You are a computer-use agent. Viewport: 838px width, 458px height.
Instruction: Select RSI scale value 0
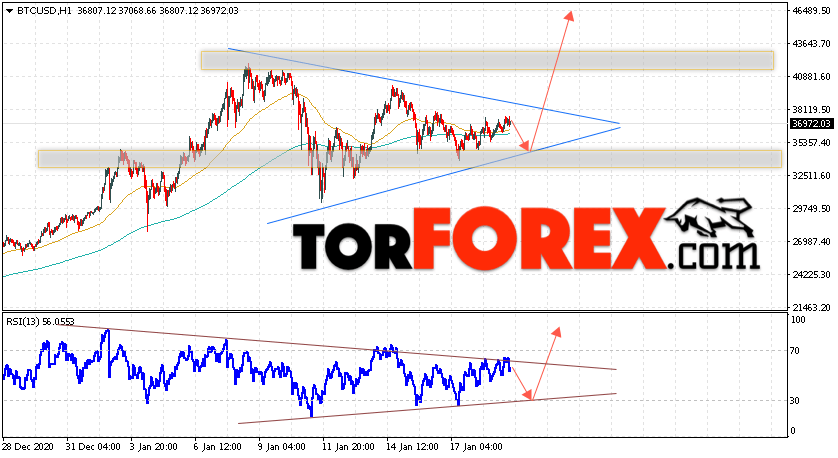793,431
